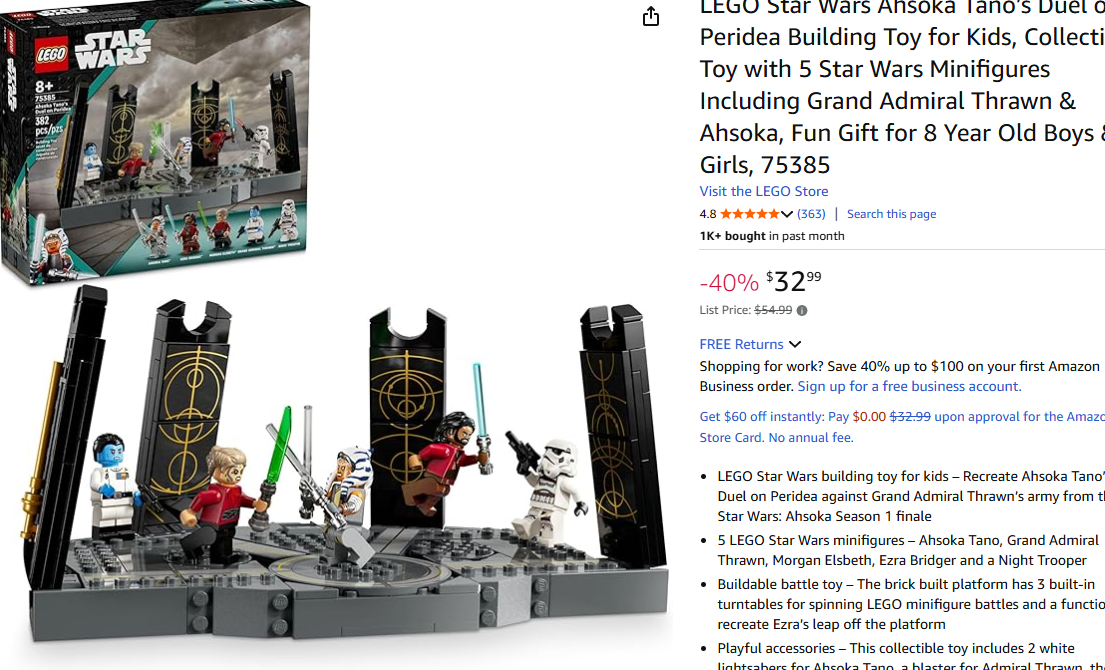Click the 4.8 rating number
1105x670 pixels.
[708, 213]
